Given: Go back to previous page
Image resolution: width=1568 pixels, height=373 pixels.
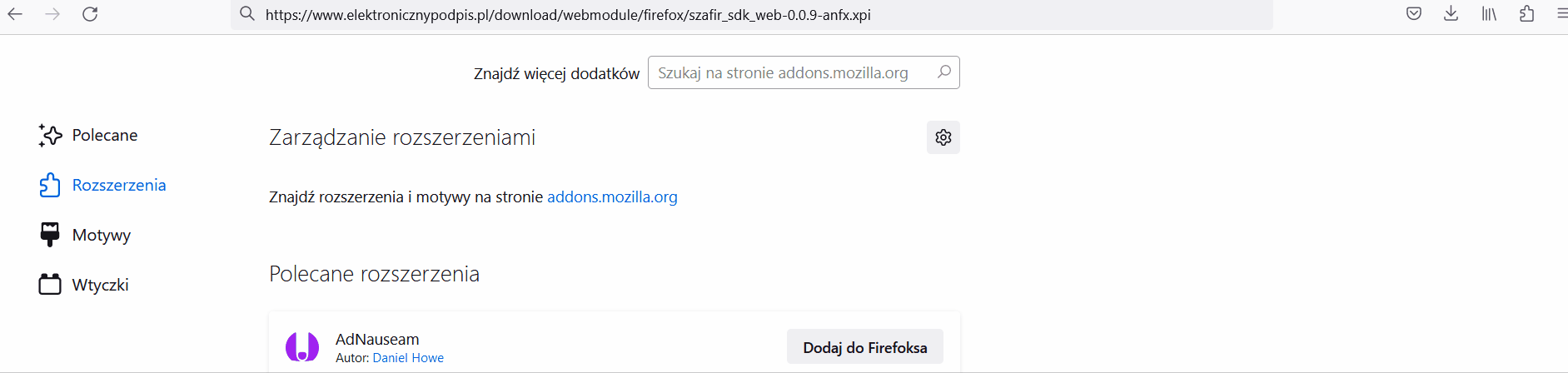Looking at the screenshot, I should click(15, 14).
